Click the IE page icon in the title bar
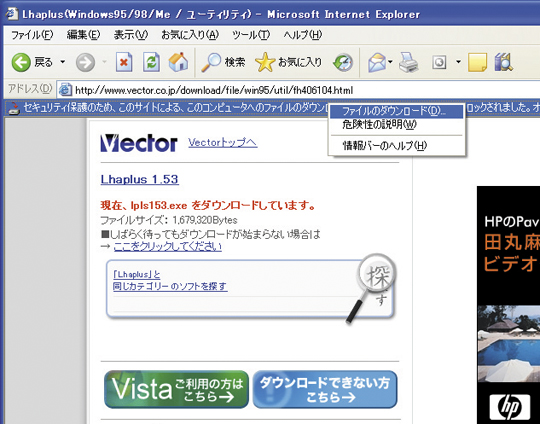This screenshot has height=424, width=540. tap(12, 14)
